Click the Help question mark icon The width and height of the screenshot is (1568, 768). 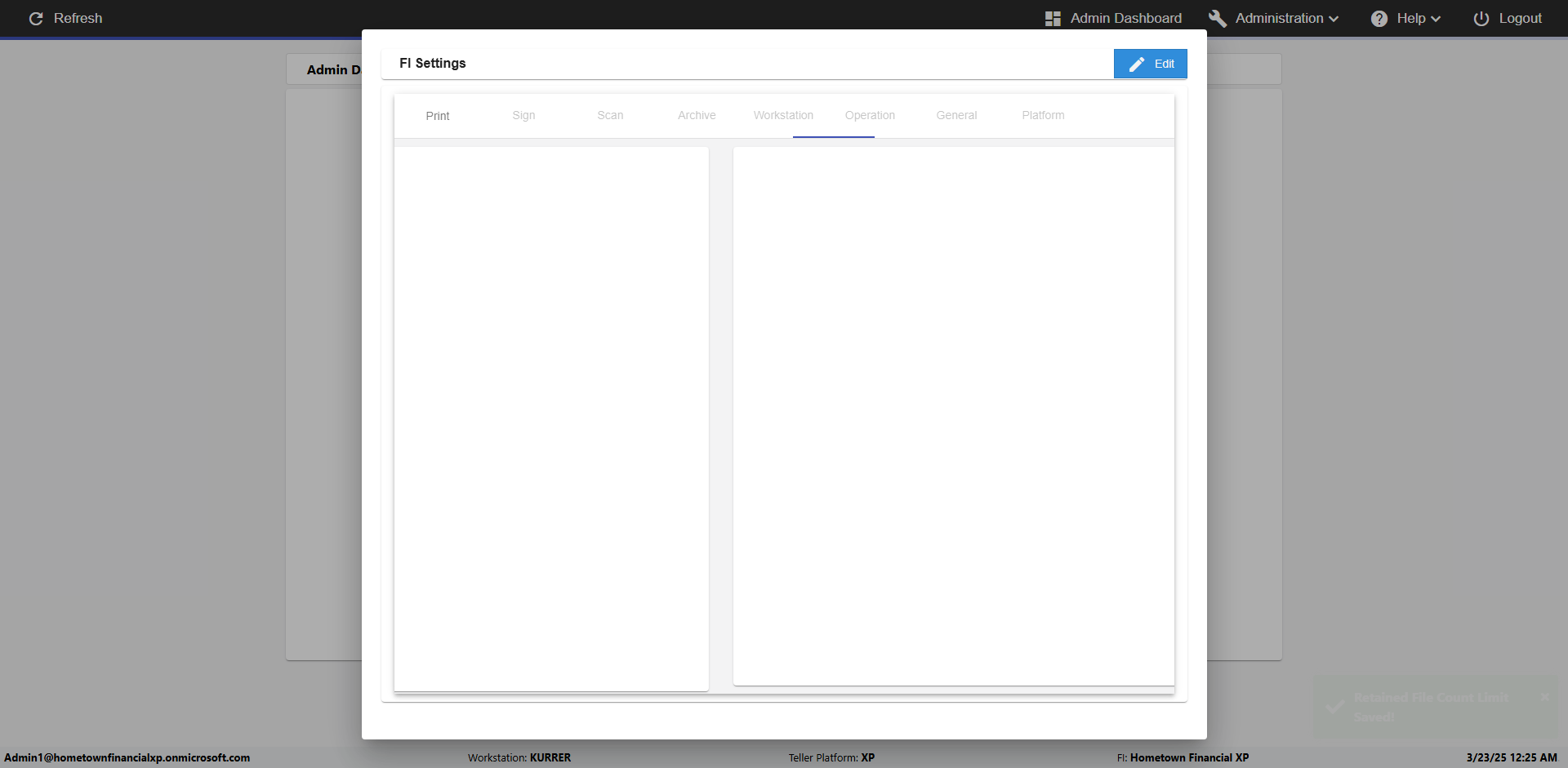[x=1379, y=18]
